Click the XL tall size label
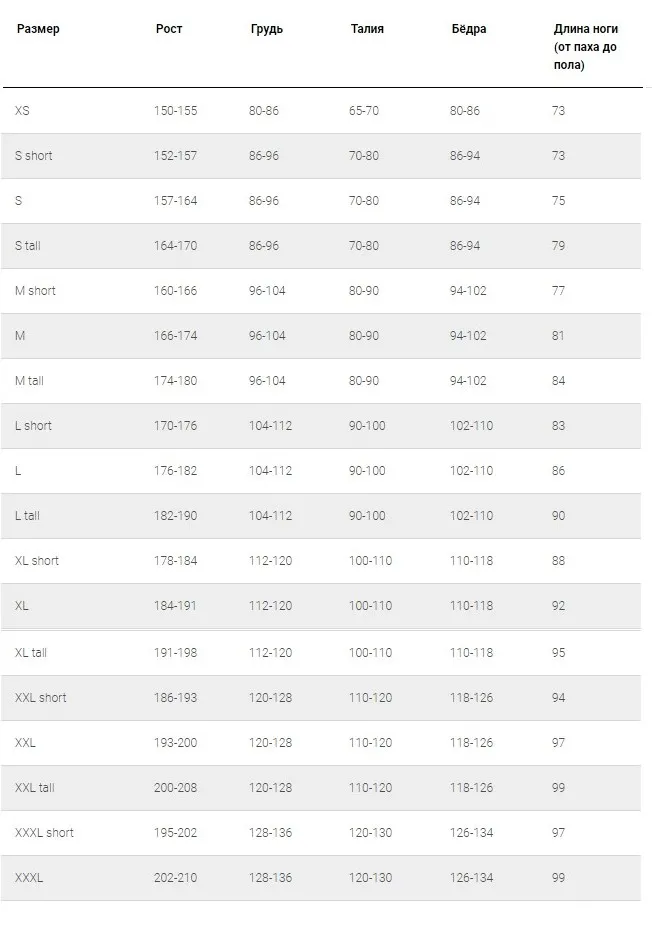The height and width of the screenshot is (925, 652). tap(31, 652)
